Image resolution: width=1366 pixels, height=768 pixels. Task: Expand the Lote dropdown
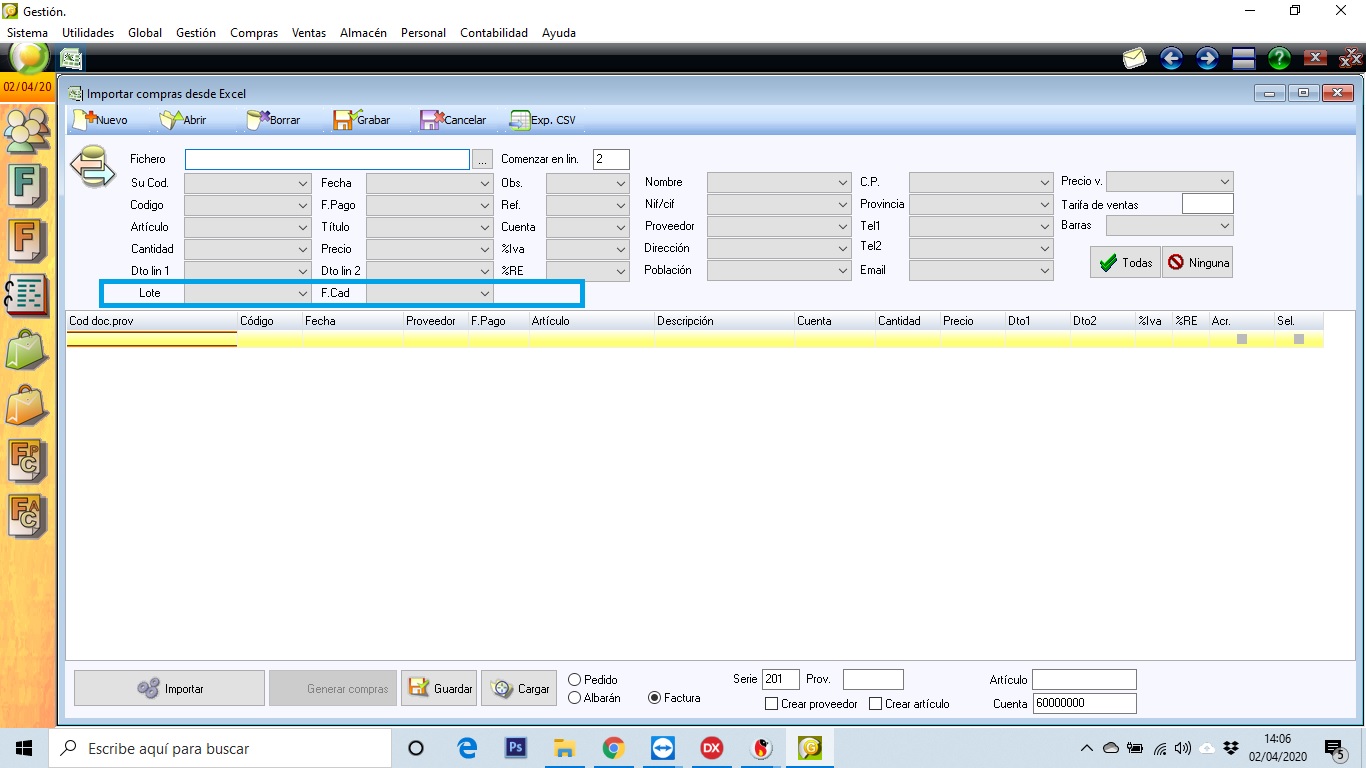(x=248, y=293)
